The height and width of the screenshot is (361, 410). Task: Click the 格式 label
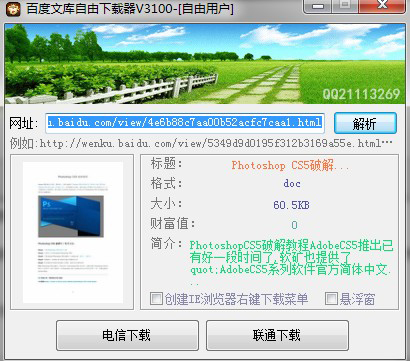point(166,183)
